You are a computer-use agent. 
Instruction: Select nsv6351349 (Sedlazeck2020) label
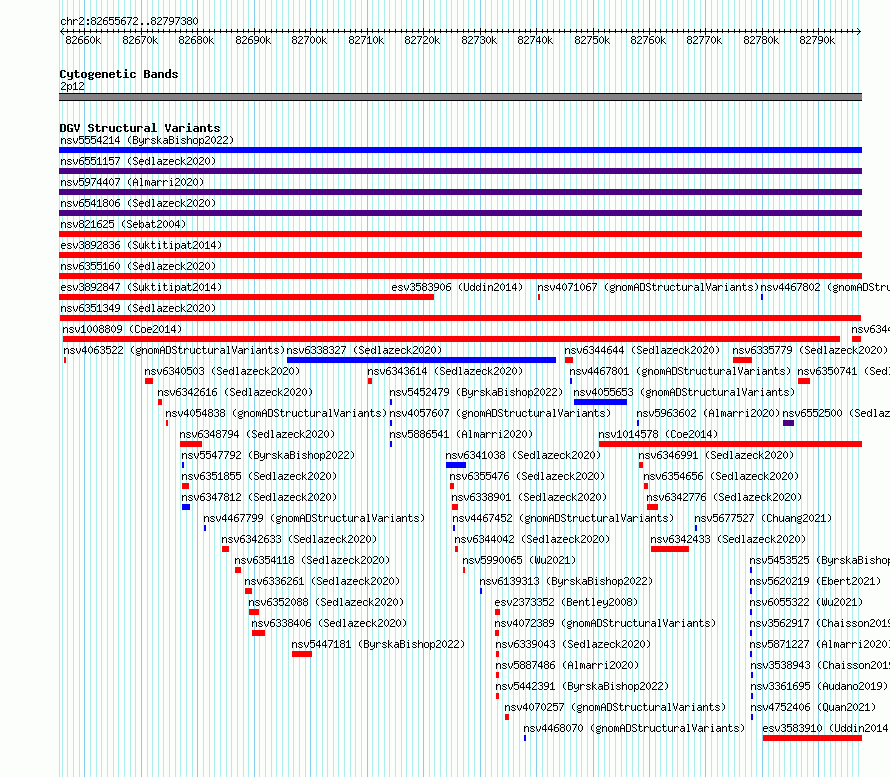coord(138,308)
